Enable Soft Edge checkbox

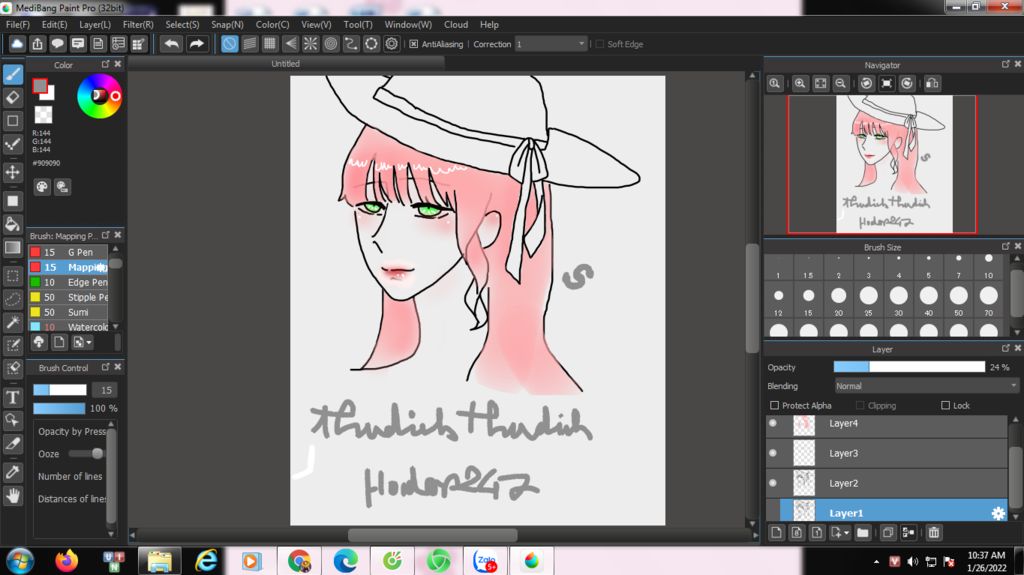[600, 44]
